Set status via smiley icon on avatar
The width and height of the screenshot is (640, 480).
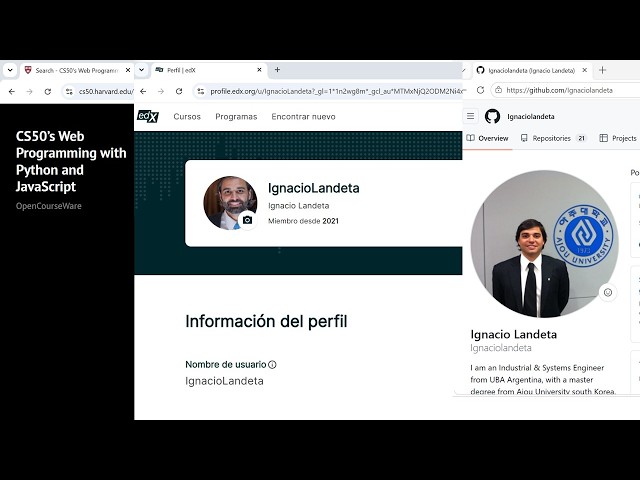tap(608, 292)
